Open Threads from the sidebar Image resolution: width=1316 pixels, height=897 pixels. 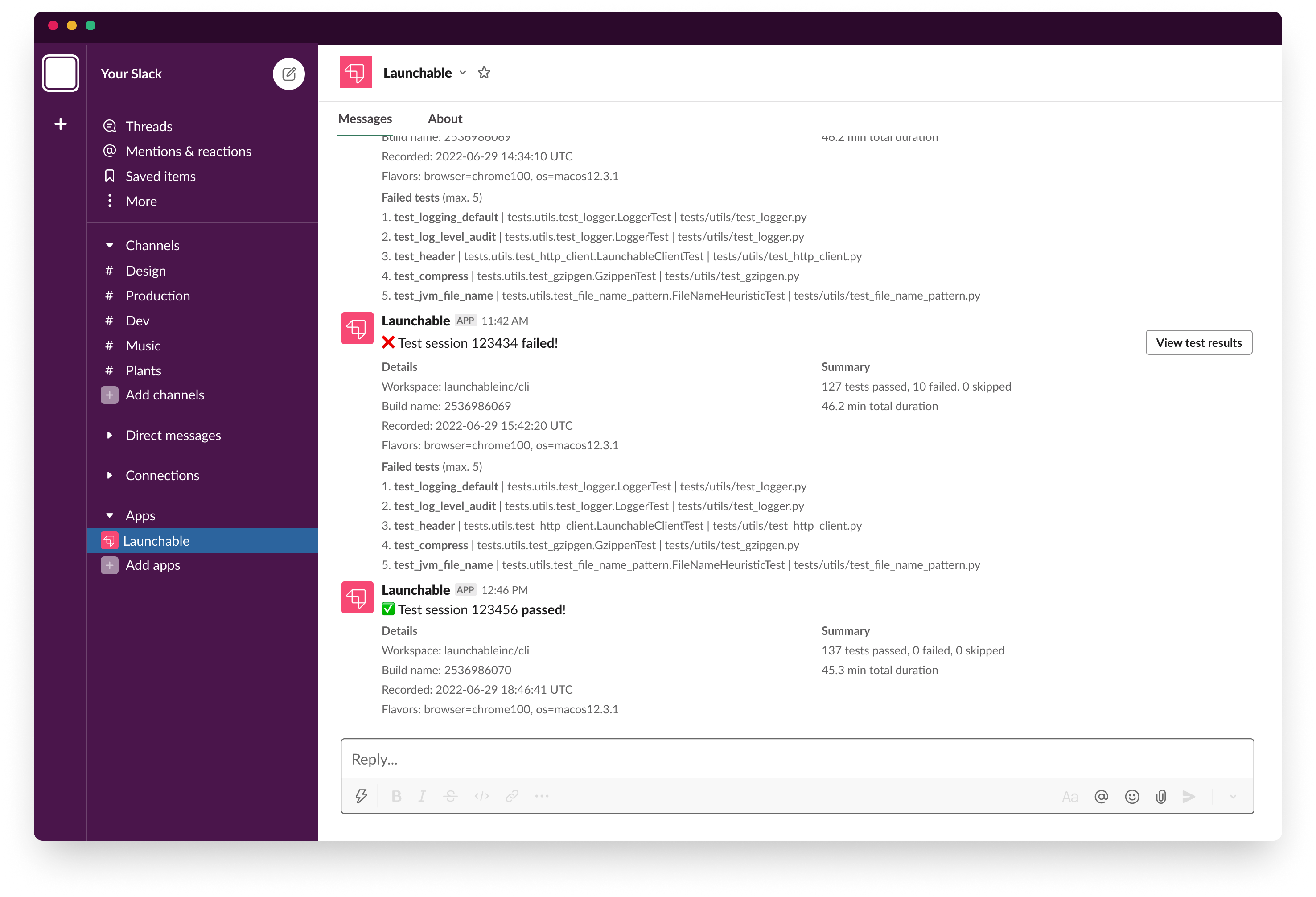pos(148,126)
